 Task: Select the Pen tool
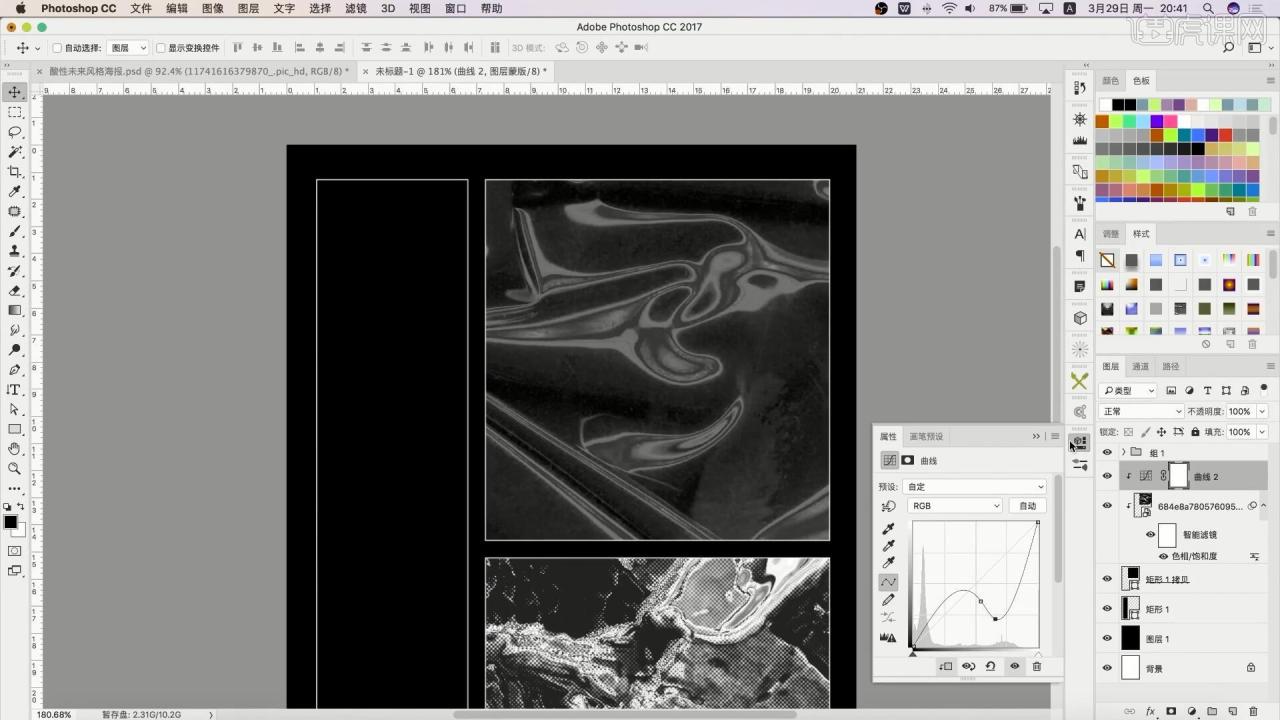pyautogui.click(x=15, y=369)
